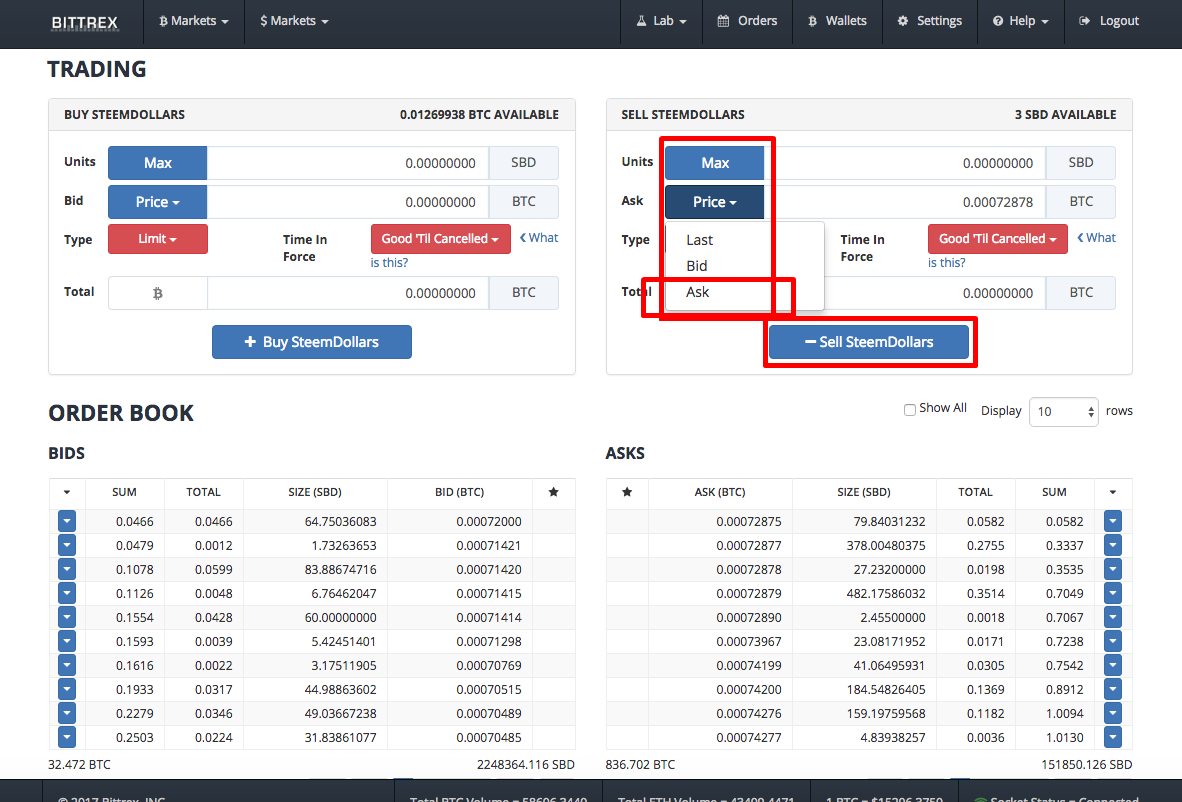Focus the Buy total BTC input field
Viewport: 1182px width, 802px height.
coord(348,293)
